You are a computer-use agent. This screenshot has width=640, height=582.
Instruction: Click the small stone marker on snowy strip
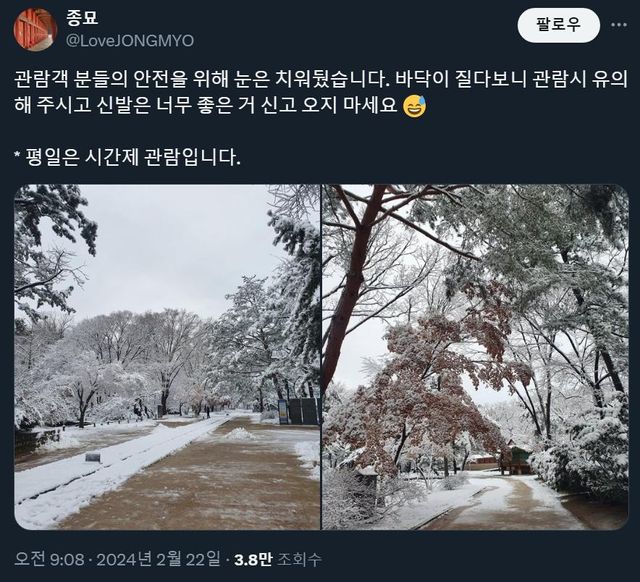coord(93,458)
